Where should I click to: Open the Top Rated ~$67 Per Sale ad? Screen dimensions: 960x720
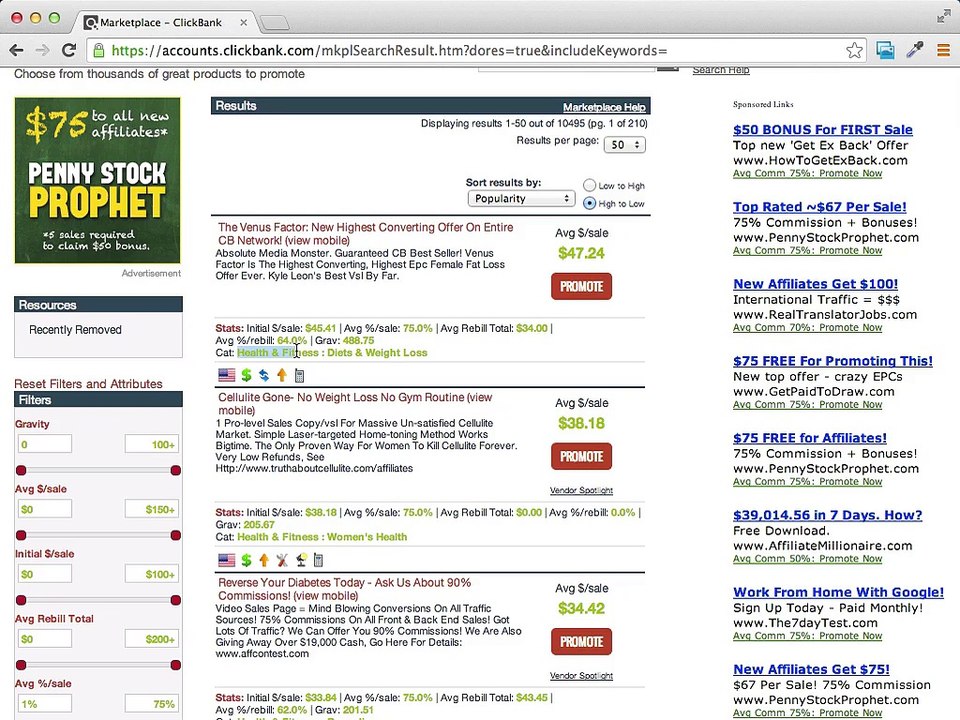coord(819,207)
